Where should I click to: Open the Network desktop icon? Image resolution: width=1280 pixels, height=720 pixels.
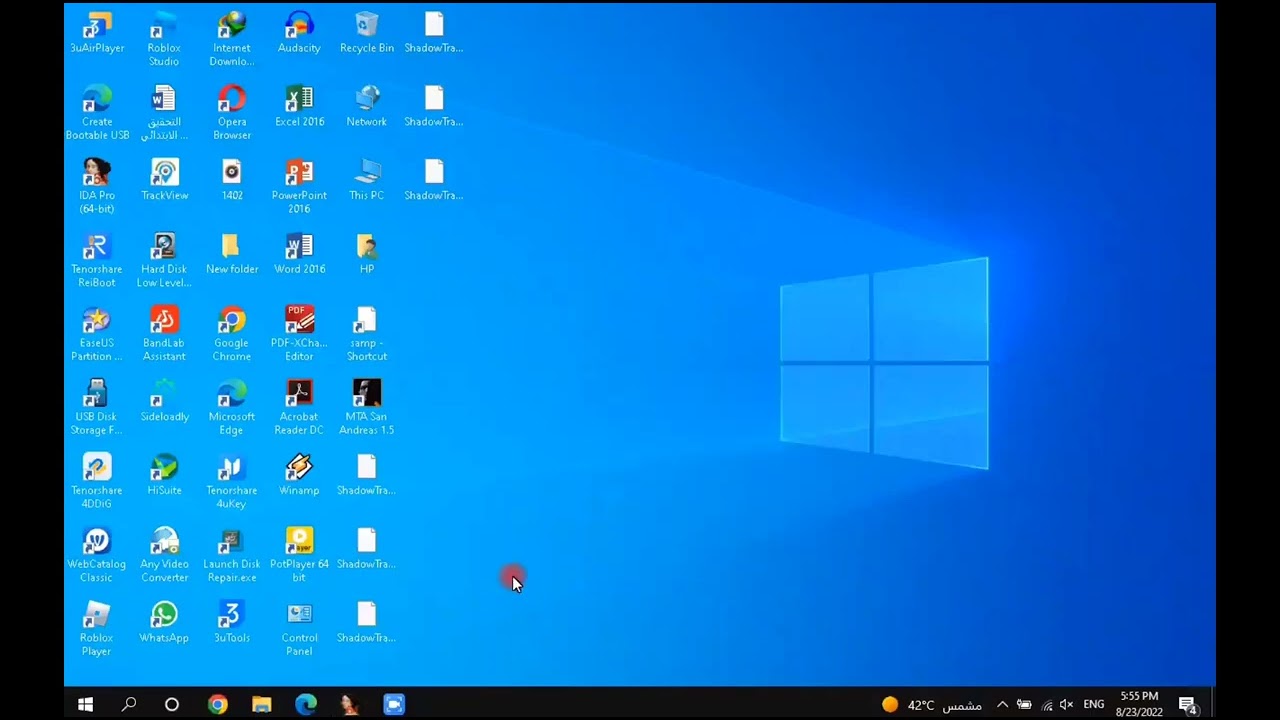coord(367,106)
